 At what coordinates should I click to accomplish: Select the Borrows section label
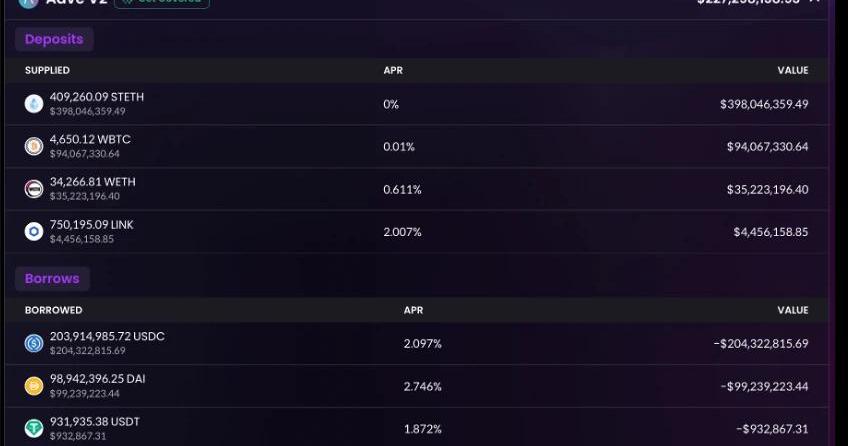click(52, 278)
